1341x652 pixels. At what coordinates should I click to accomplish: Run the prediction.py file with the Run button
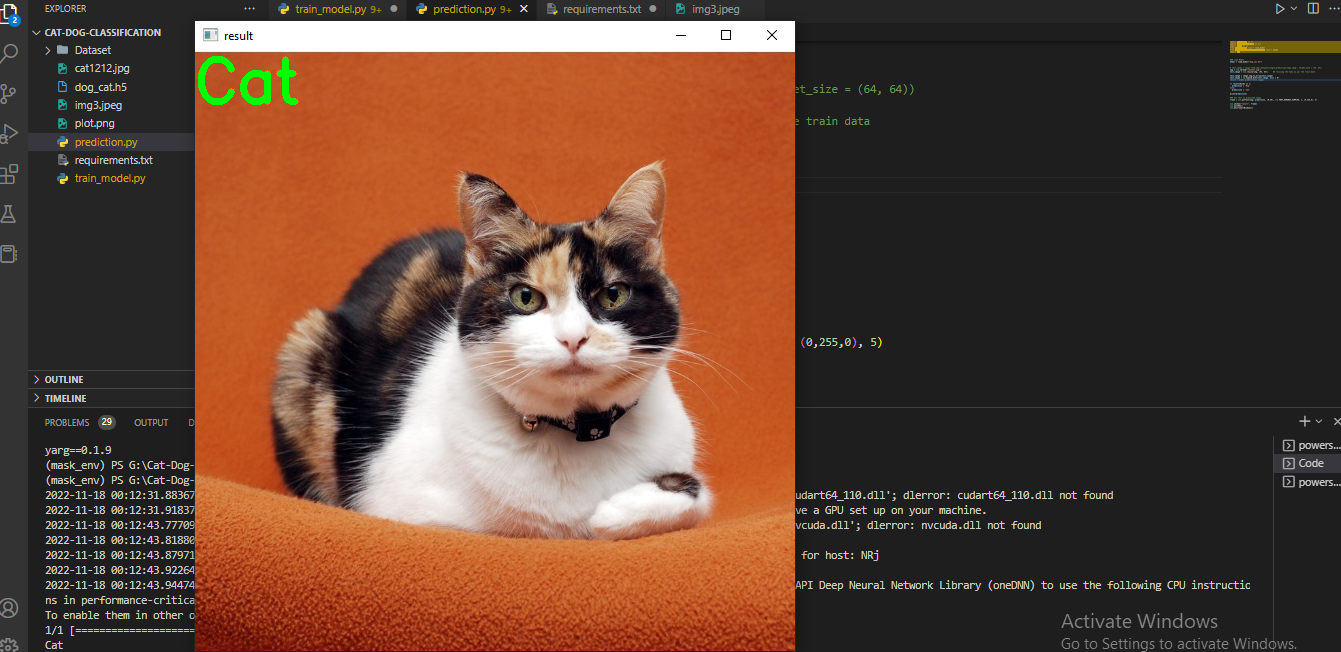click(1281, 8)
